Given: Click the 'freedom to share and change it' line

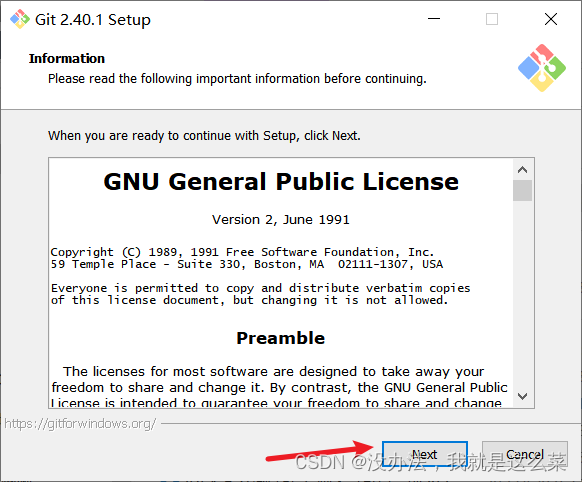Looking at the screenshot, I should click(279, 387).
